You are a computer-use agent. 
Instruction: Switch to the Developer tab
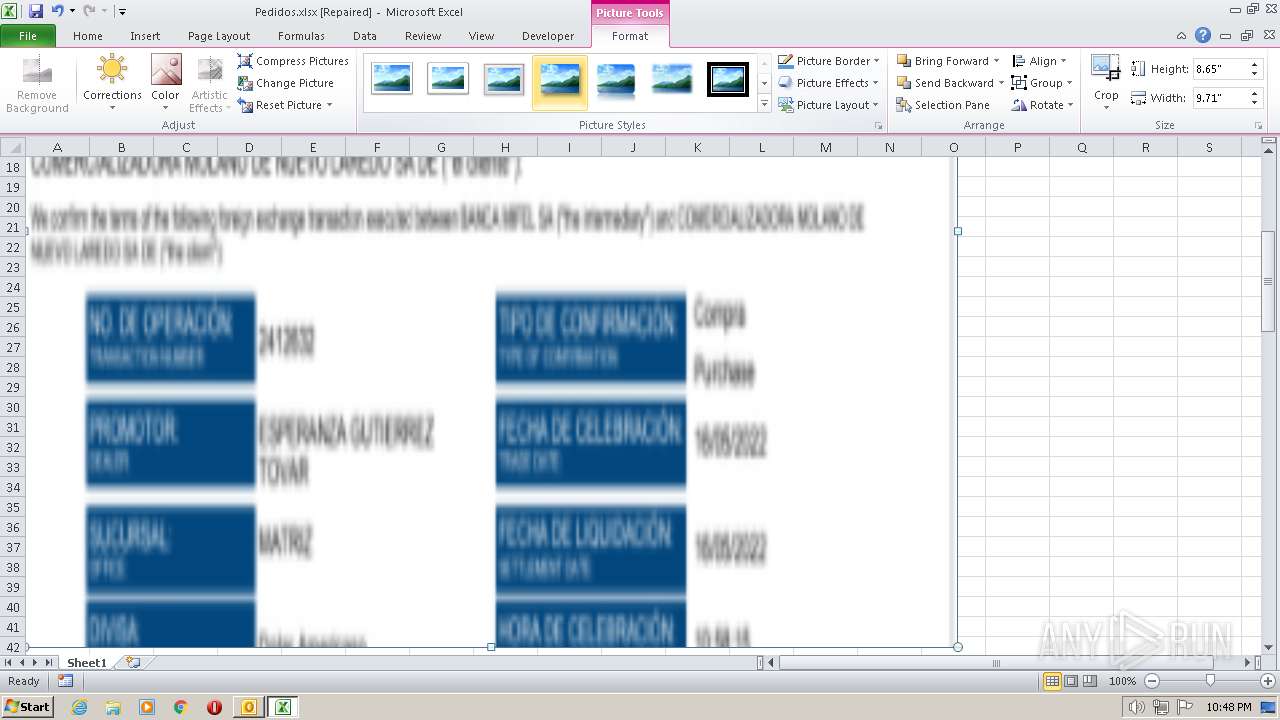(x=548, y=36)
